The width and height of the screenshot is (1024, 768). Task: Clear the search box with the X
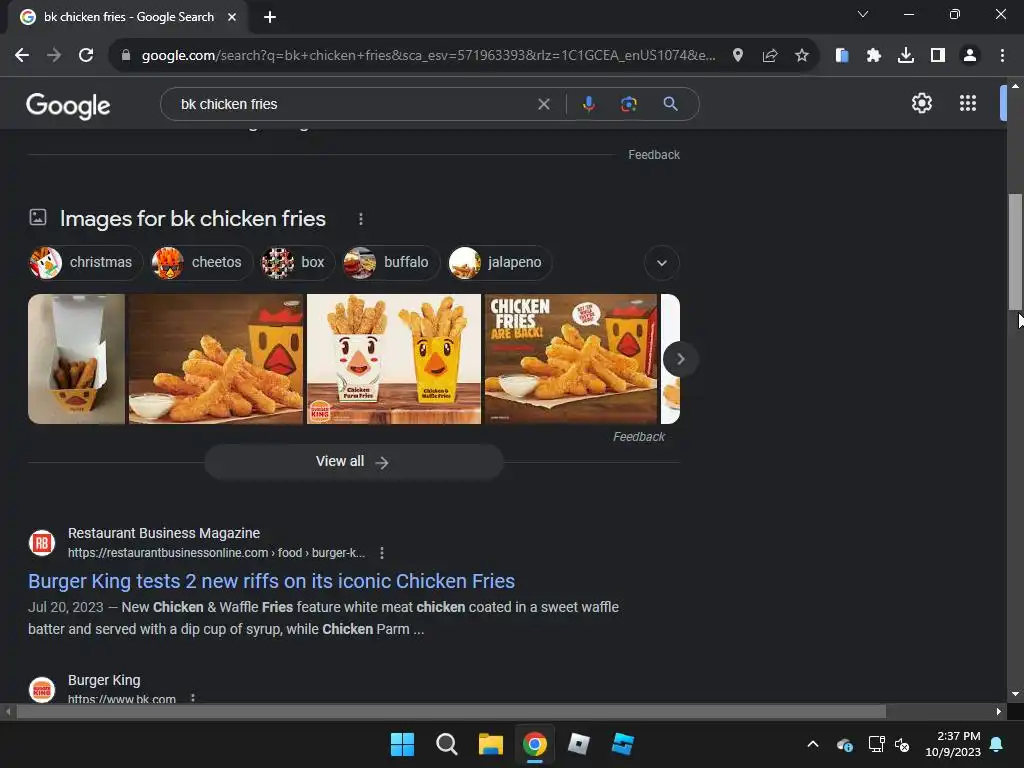(x=543, y=104)
